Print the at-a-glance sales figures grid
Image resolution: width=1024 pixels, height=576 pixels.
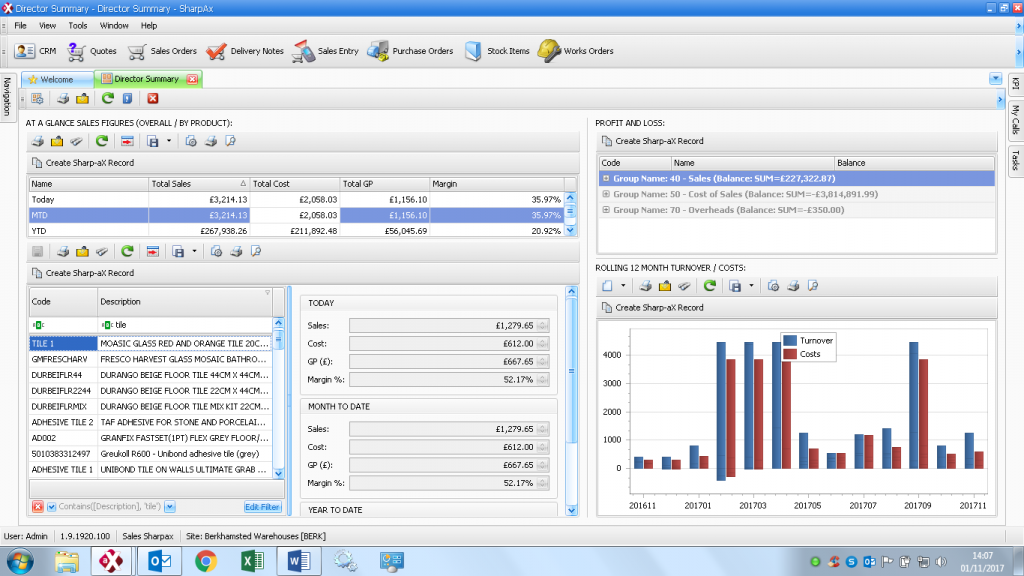coord(38,141)
